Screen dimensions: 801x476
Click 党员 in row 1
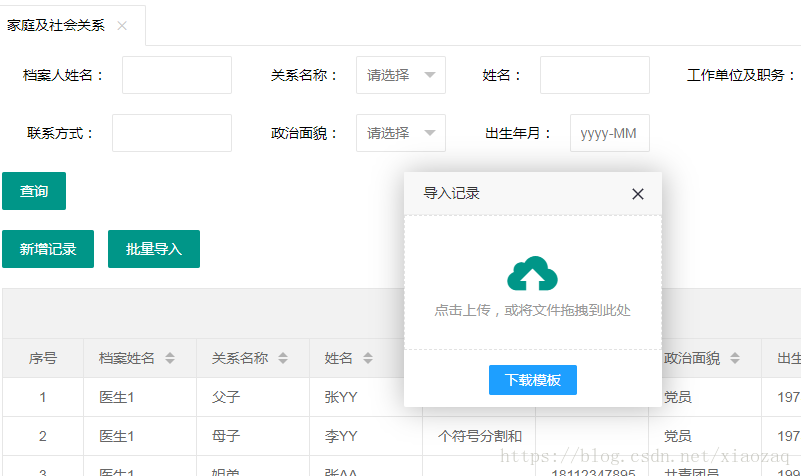(x=678, y=397)
